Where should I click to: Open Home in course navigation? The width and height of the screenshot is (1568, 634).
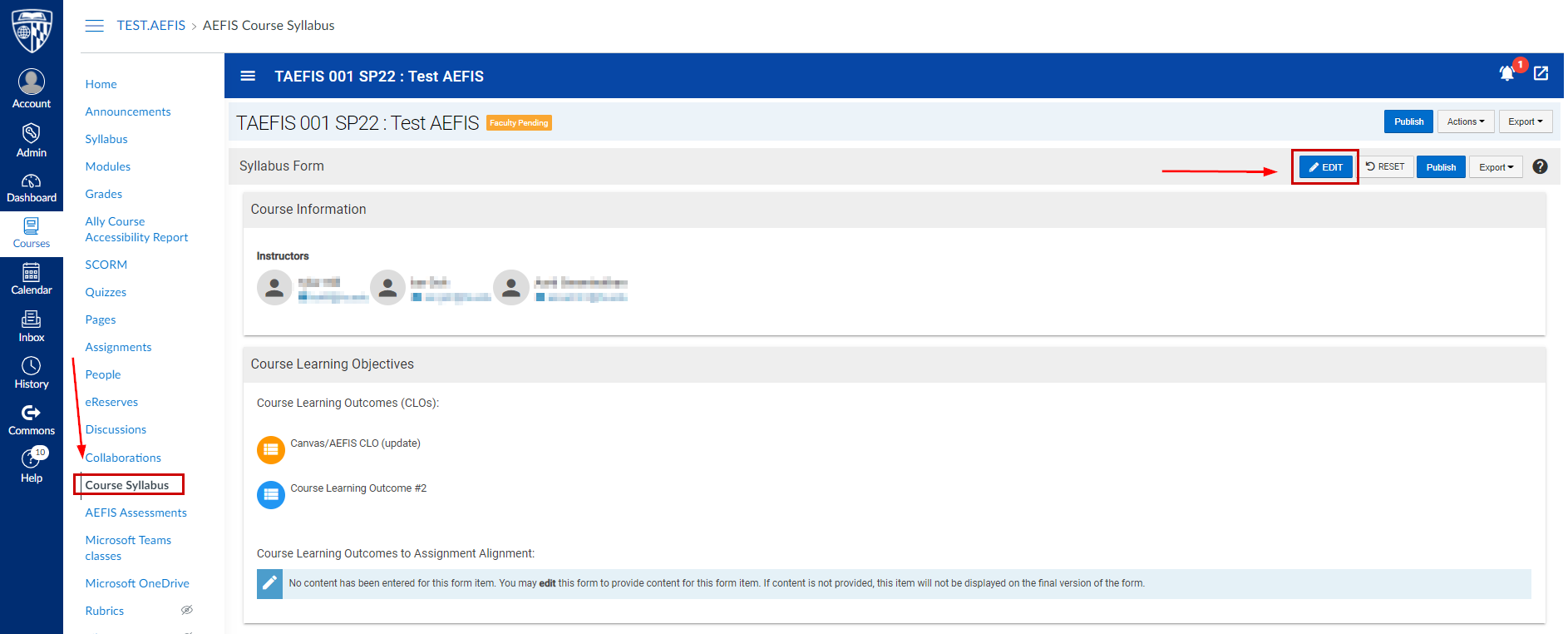coord(101,84)
